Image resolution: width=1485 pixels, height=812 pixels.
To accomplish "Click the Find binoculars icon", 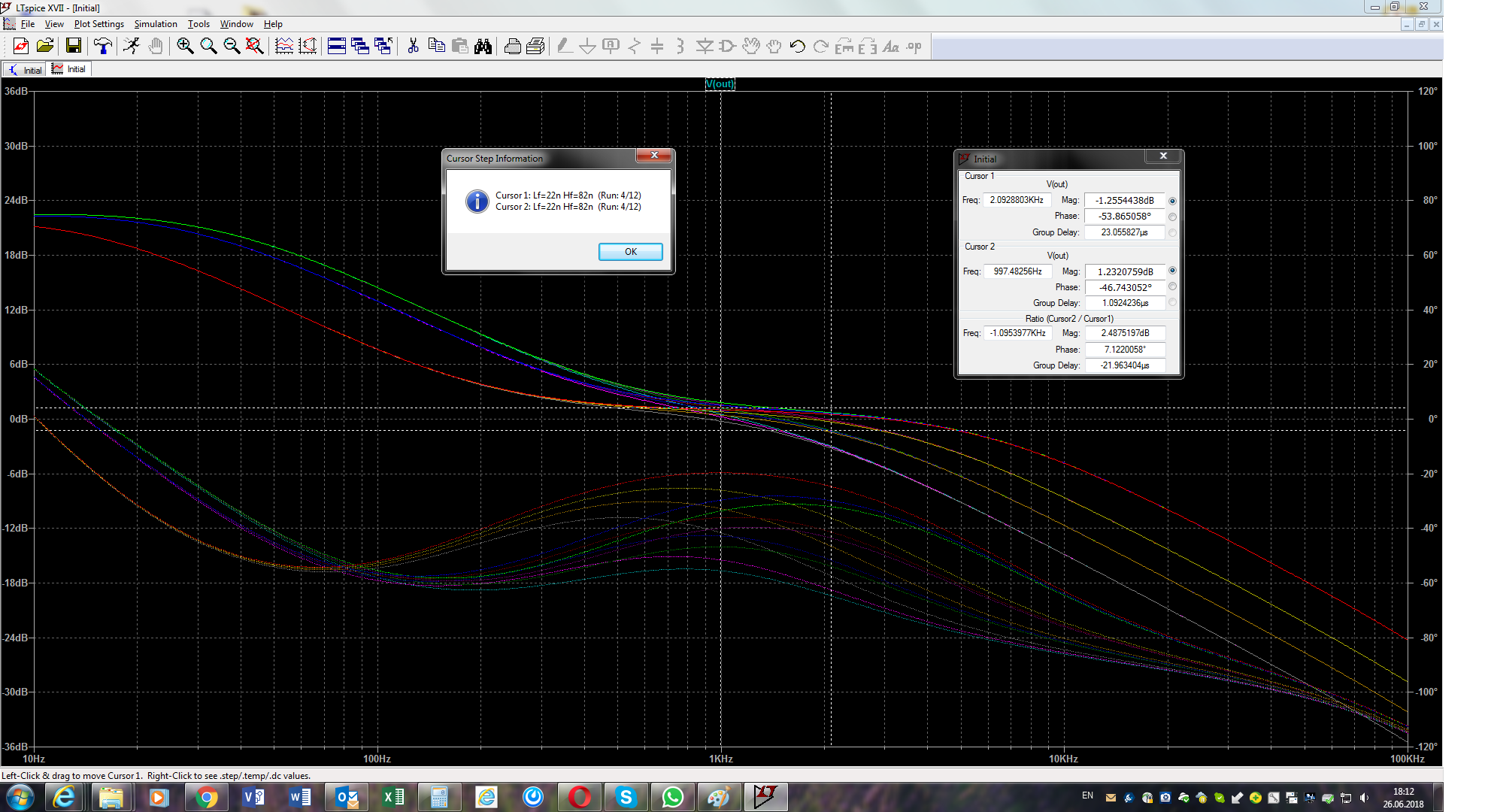I will pos(483,47).
